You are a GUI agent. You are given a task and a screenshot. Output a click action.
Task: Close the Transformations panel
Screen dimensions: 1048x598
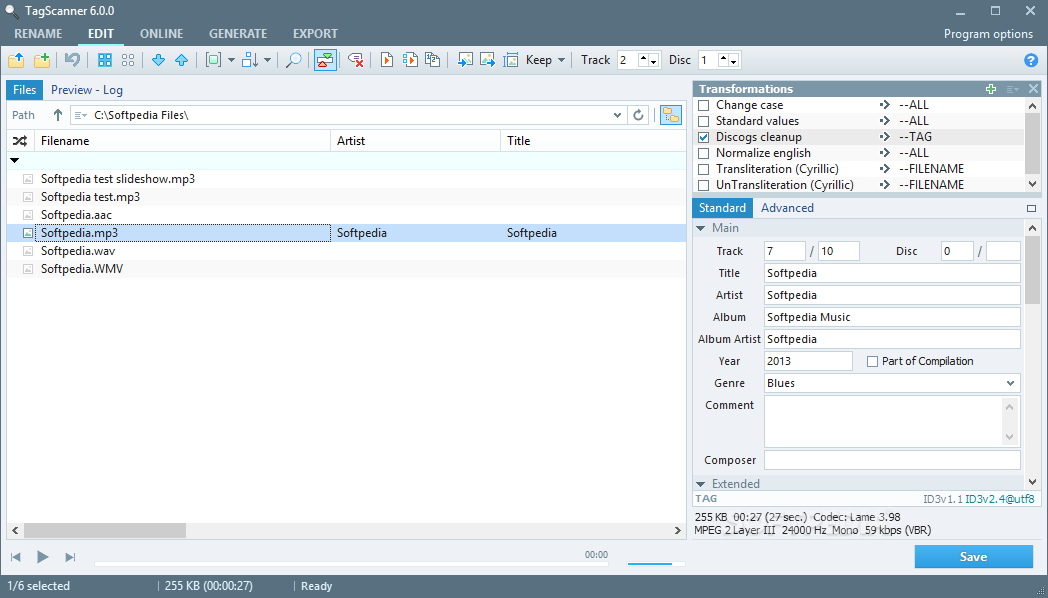[1033, 89]
